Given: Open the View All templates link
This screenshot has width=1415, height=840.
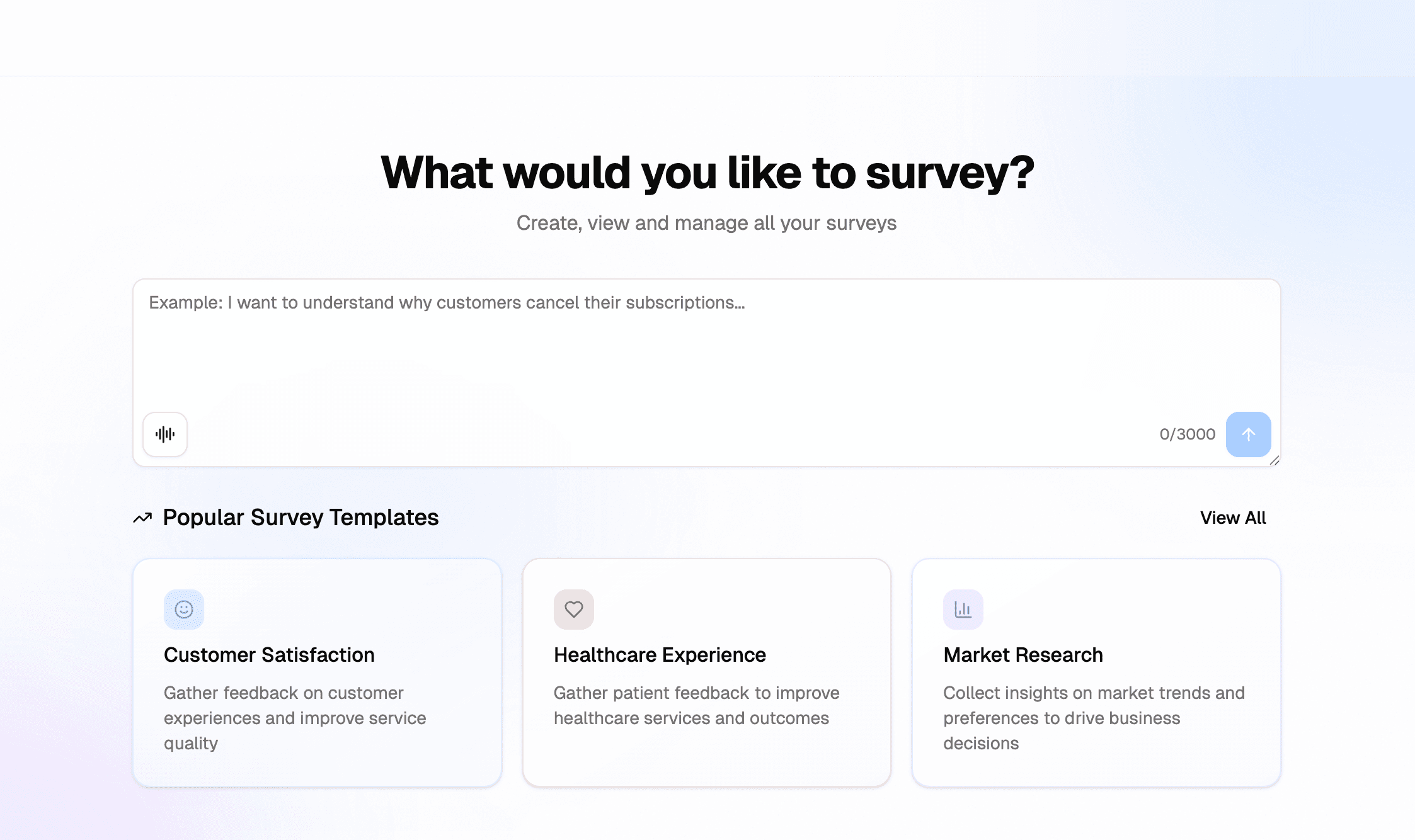Looking at the screenshot, I should coord(1232,518).
